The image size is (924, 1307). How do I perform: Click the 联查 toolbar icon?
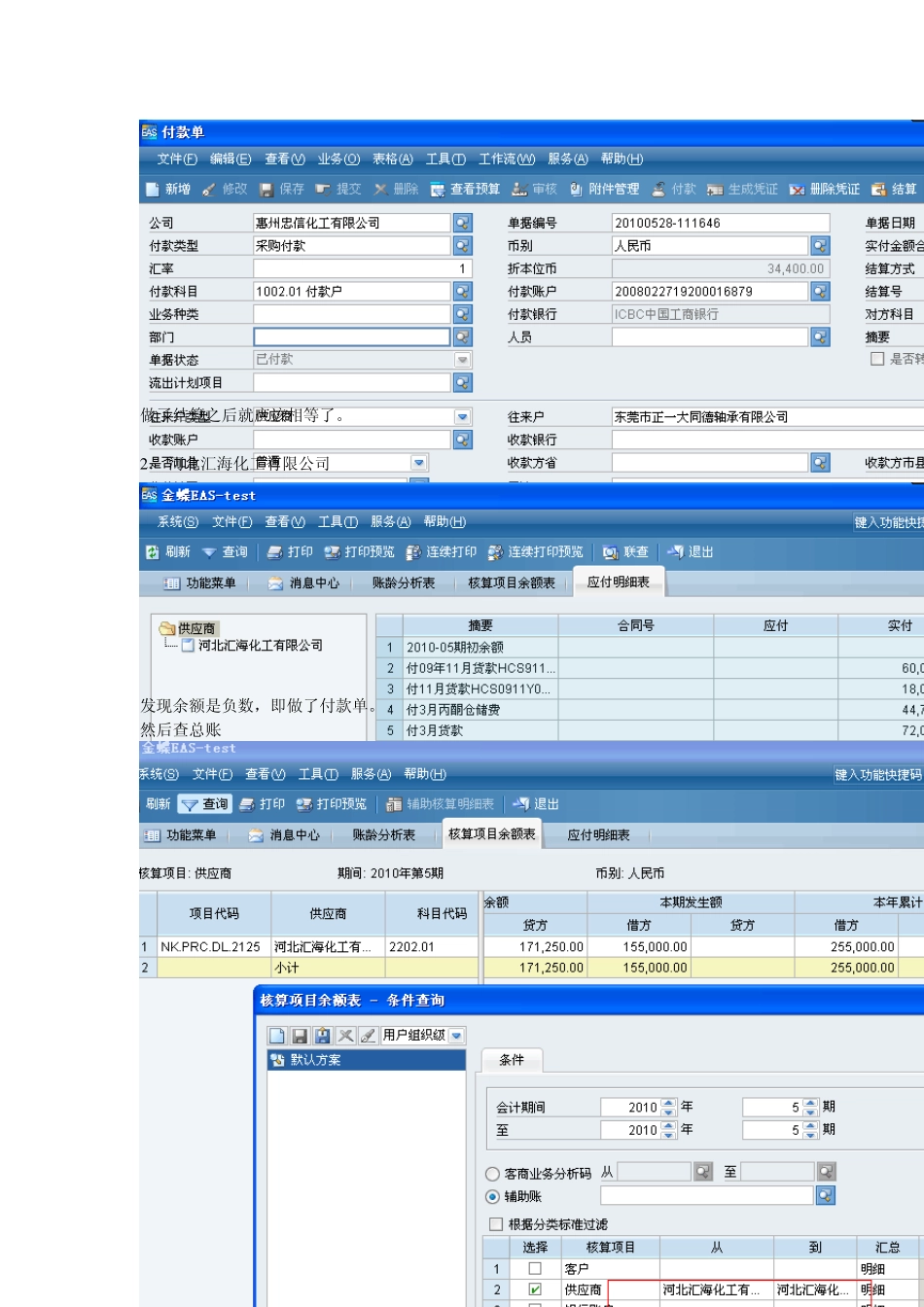point(610,552)
